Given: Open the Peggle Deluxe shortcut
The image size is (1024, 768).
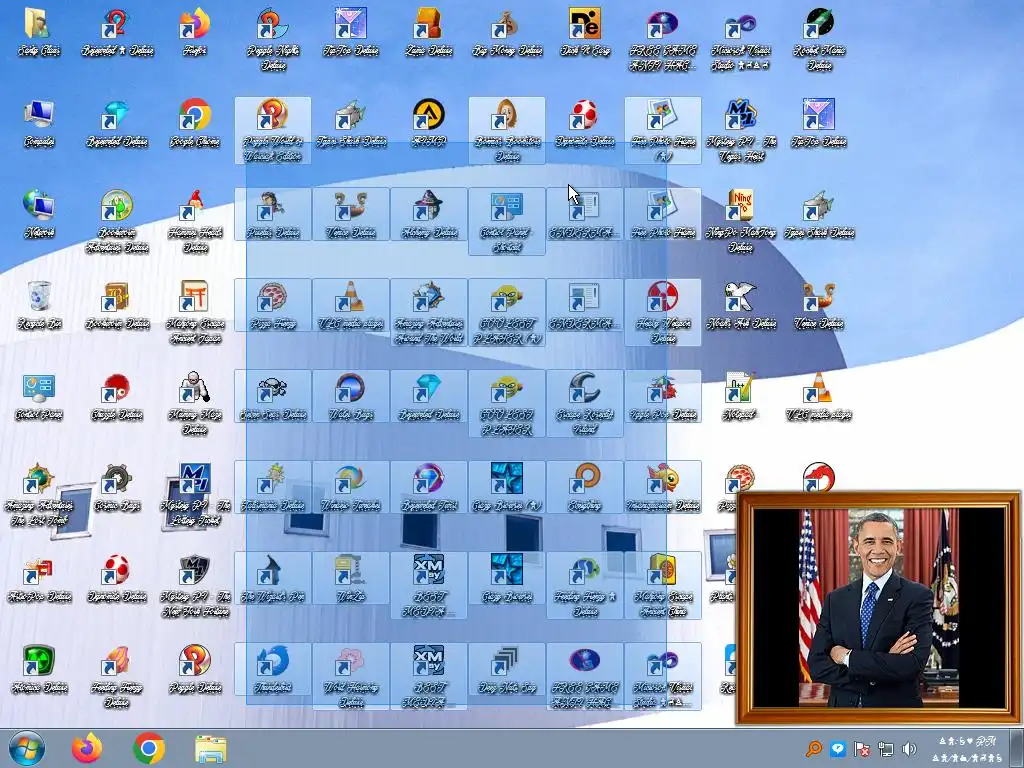Looking at the screenshot, I should 195,669.
